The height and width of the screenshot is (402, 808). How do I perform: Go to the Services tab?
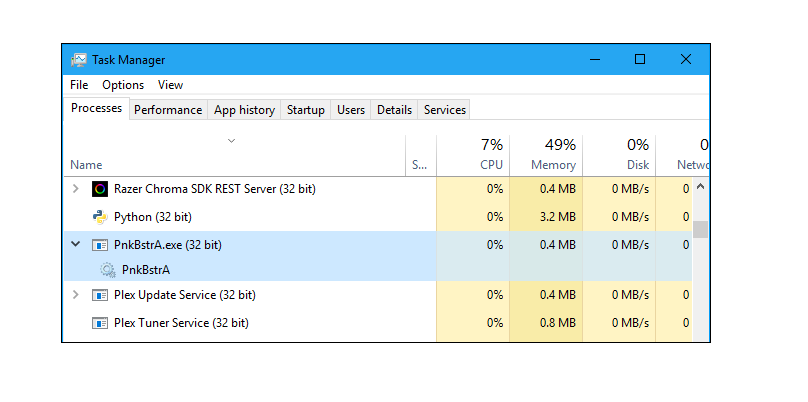445,110
